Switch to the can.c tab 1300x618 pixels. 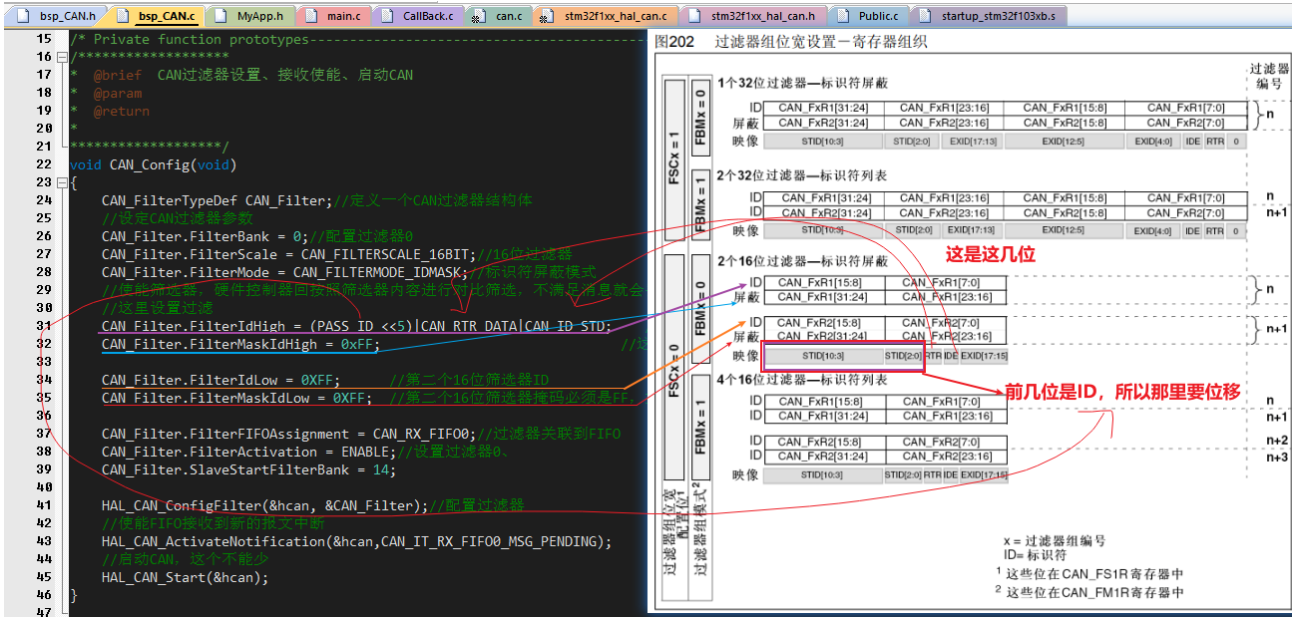point(498,16)
